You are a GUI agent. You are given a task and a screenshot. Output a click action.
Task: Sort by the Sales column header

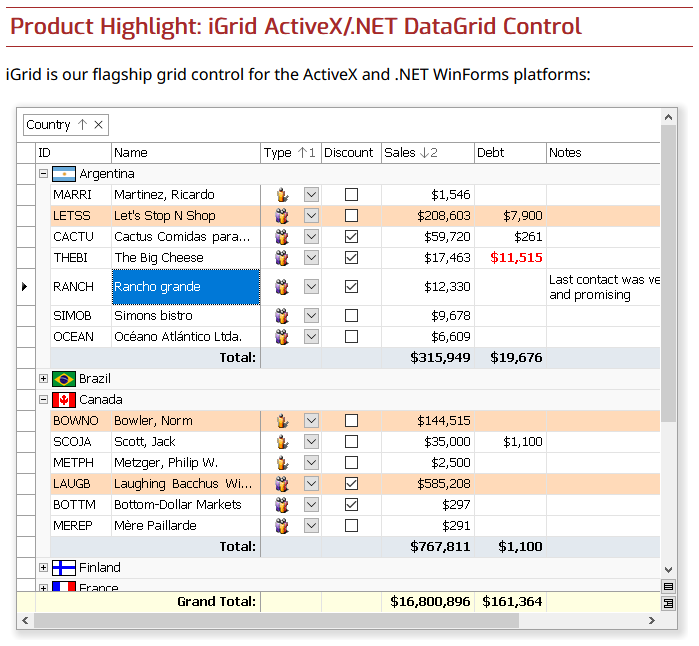pos(428,153)
